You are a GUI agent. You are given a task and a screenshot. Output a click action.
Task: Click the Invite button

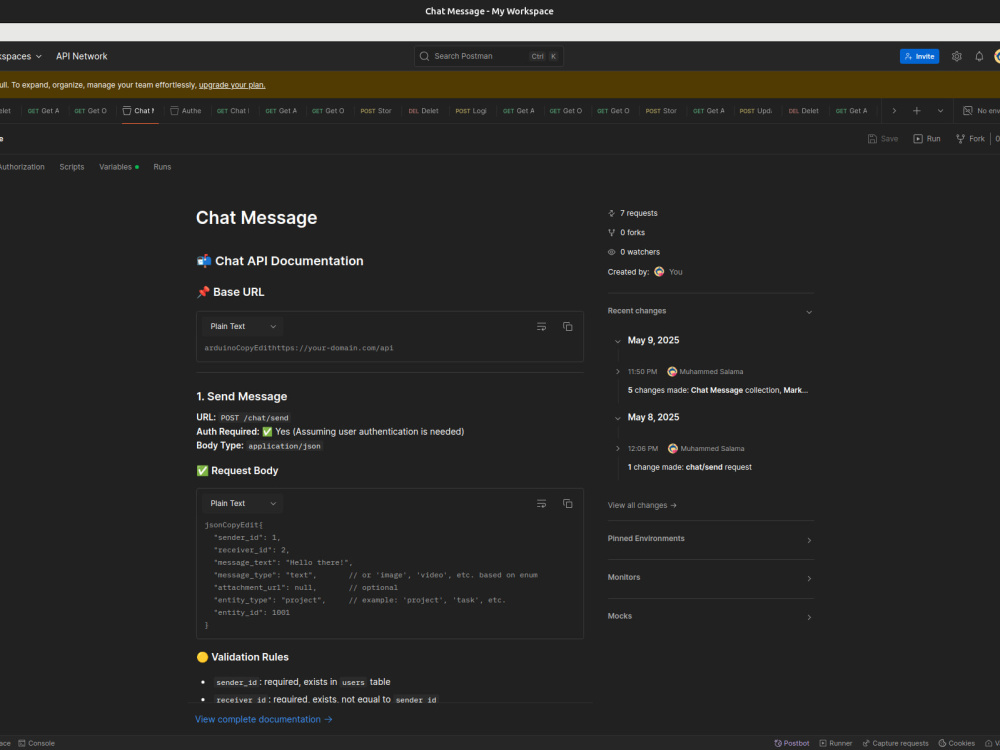pyautogui.click(x=919, y=56)
